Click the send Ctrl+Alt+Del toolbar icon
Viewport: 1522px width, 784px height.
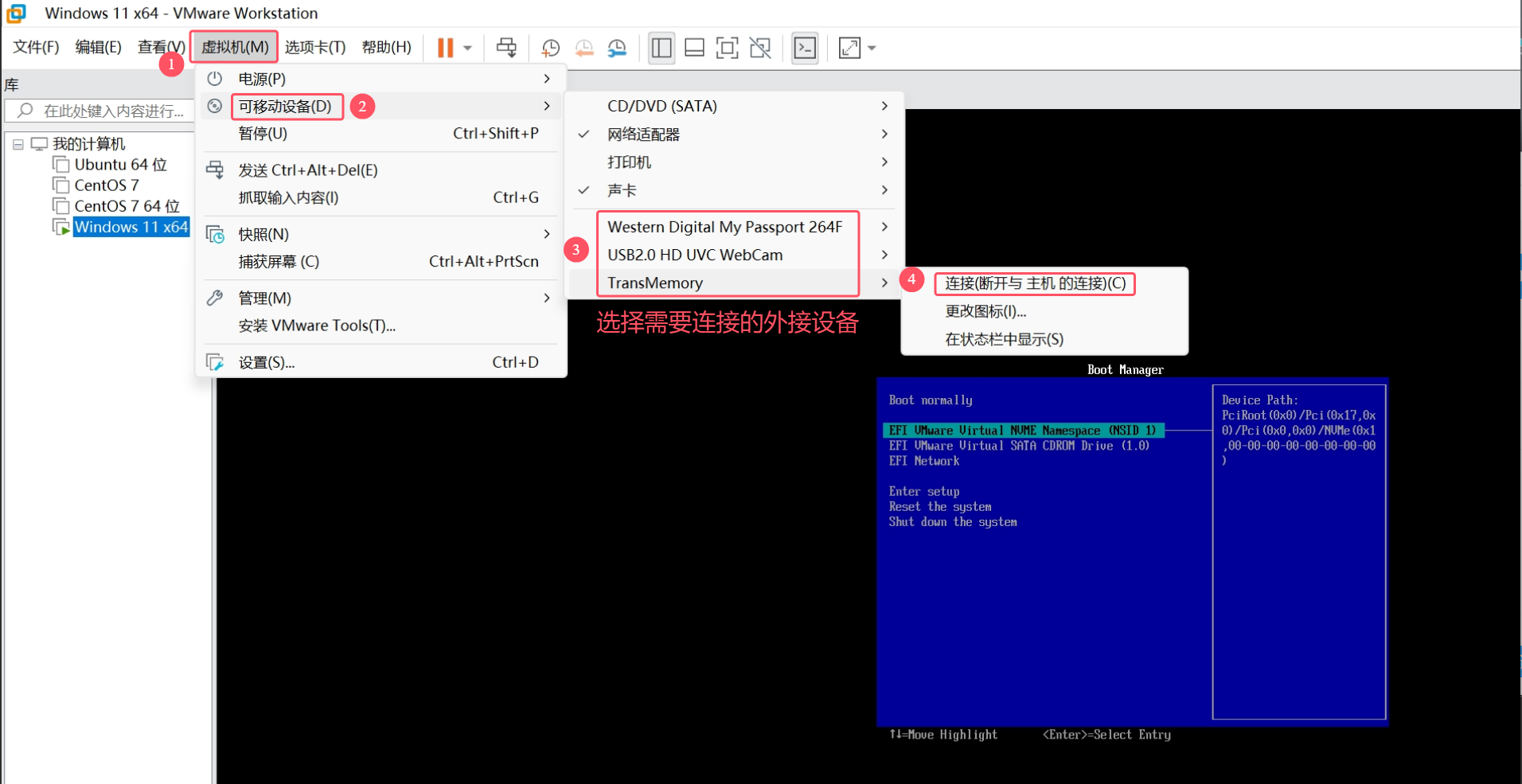[506, 48]
